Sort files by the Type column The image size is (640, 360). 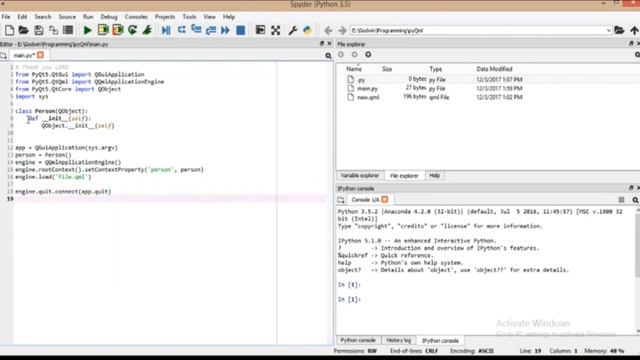coord(436,69)
